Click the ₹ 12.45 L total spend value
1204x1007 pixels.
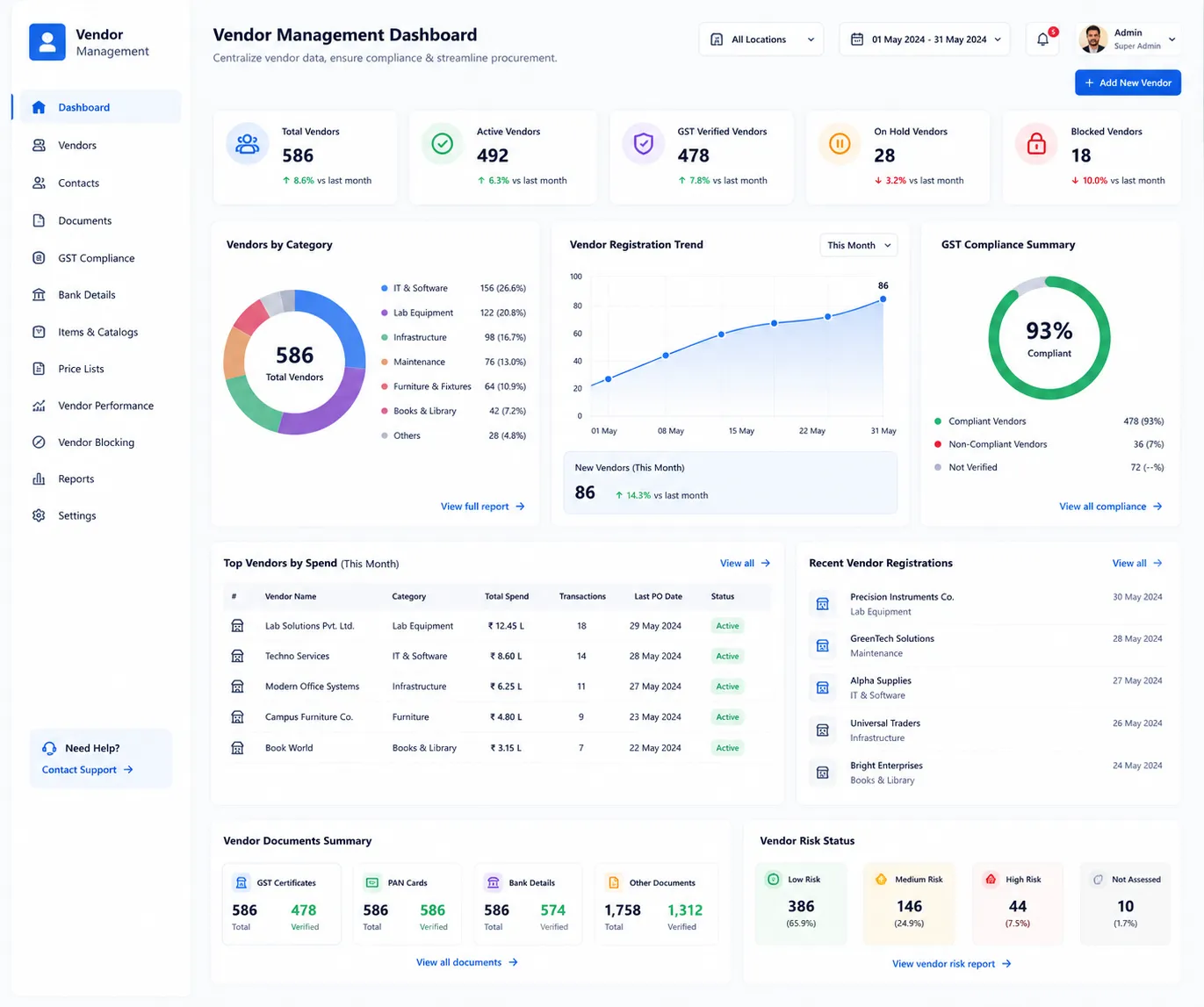pos(506,626)
